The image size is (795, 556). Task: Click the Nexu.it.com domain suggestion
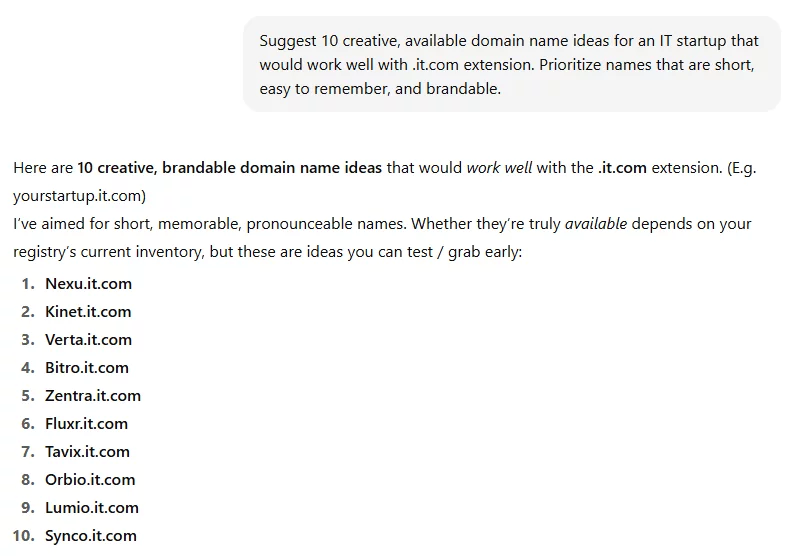pos(88,284)
